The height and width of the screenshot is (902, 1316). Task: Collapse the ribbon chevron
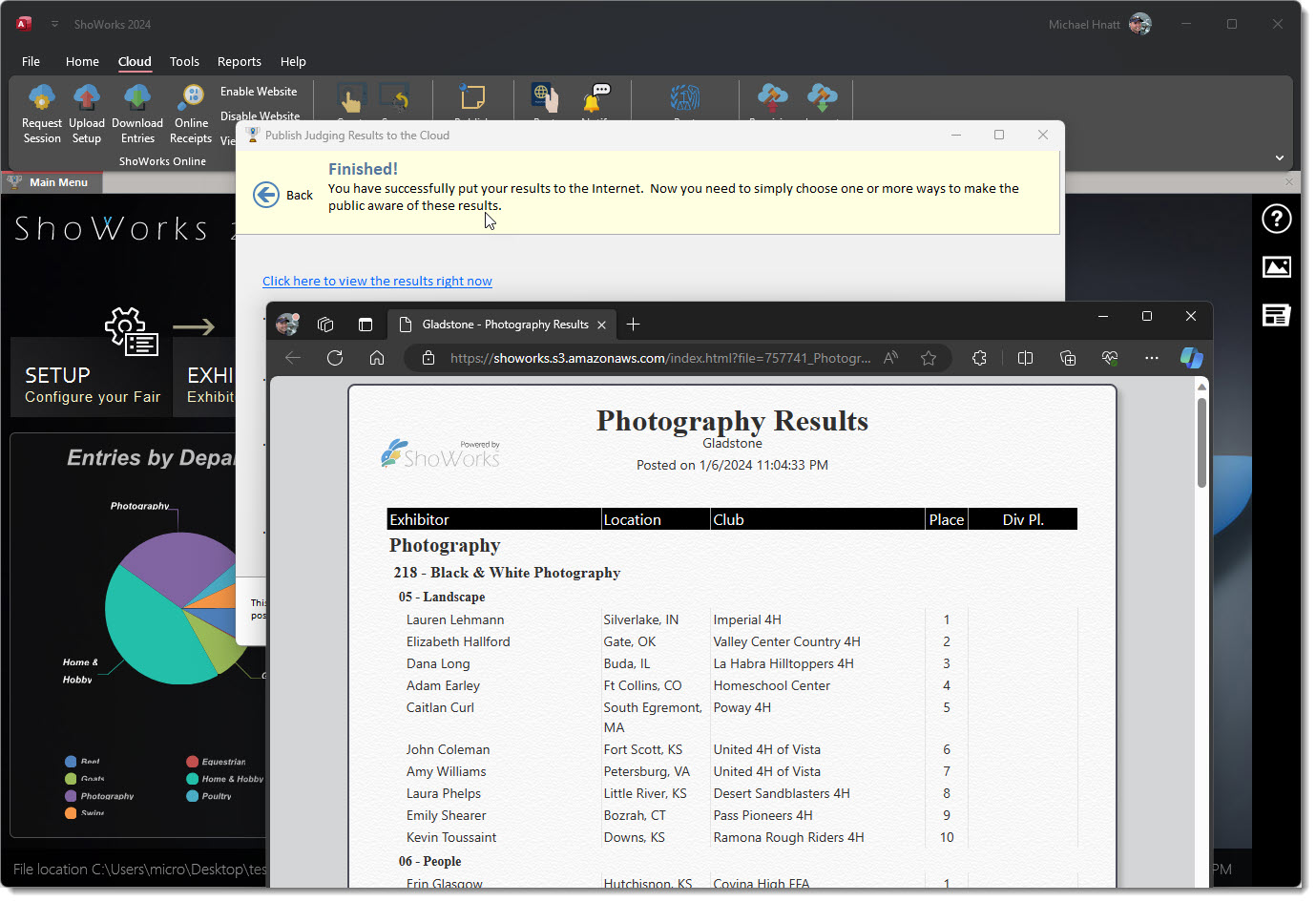click(1280, 157)
